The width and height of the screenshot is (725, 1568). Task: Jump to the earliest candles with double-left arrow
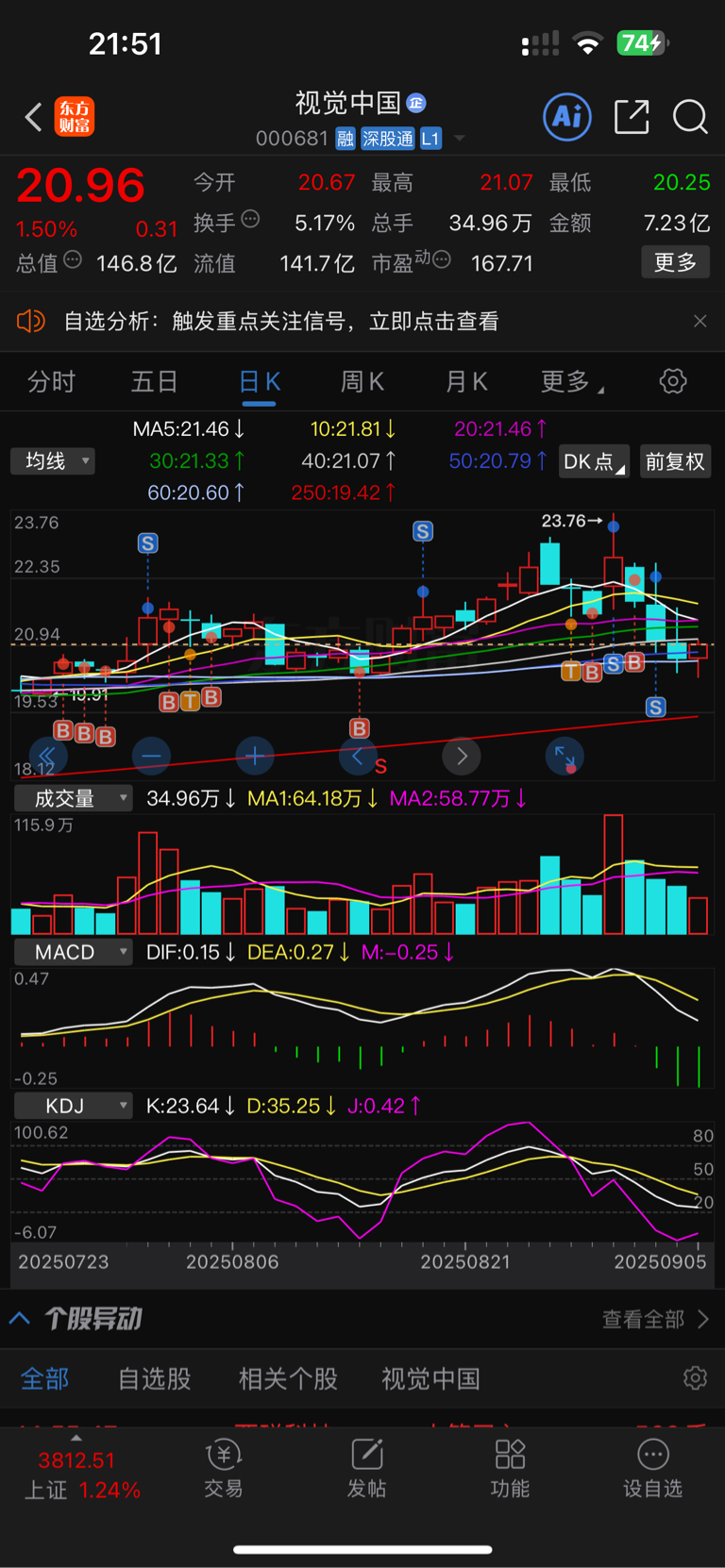coord(47,756)
